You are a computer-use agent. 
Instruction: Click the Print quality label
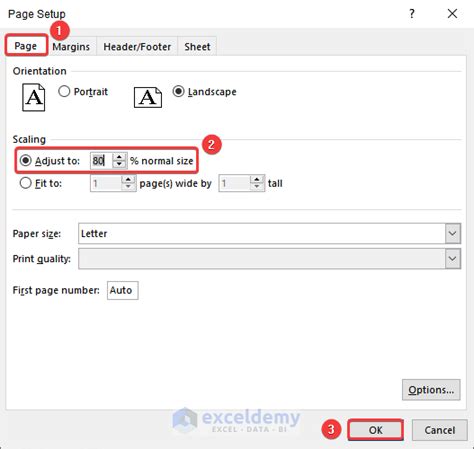tap(42, 259)
